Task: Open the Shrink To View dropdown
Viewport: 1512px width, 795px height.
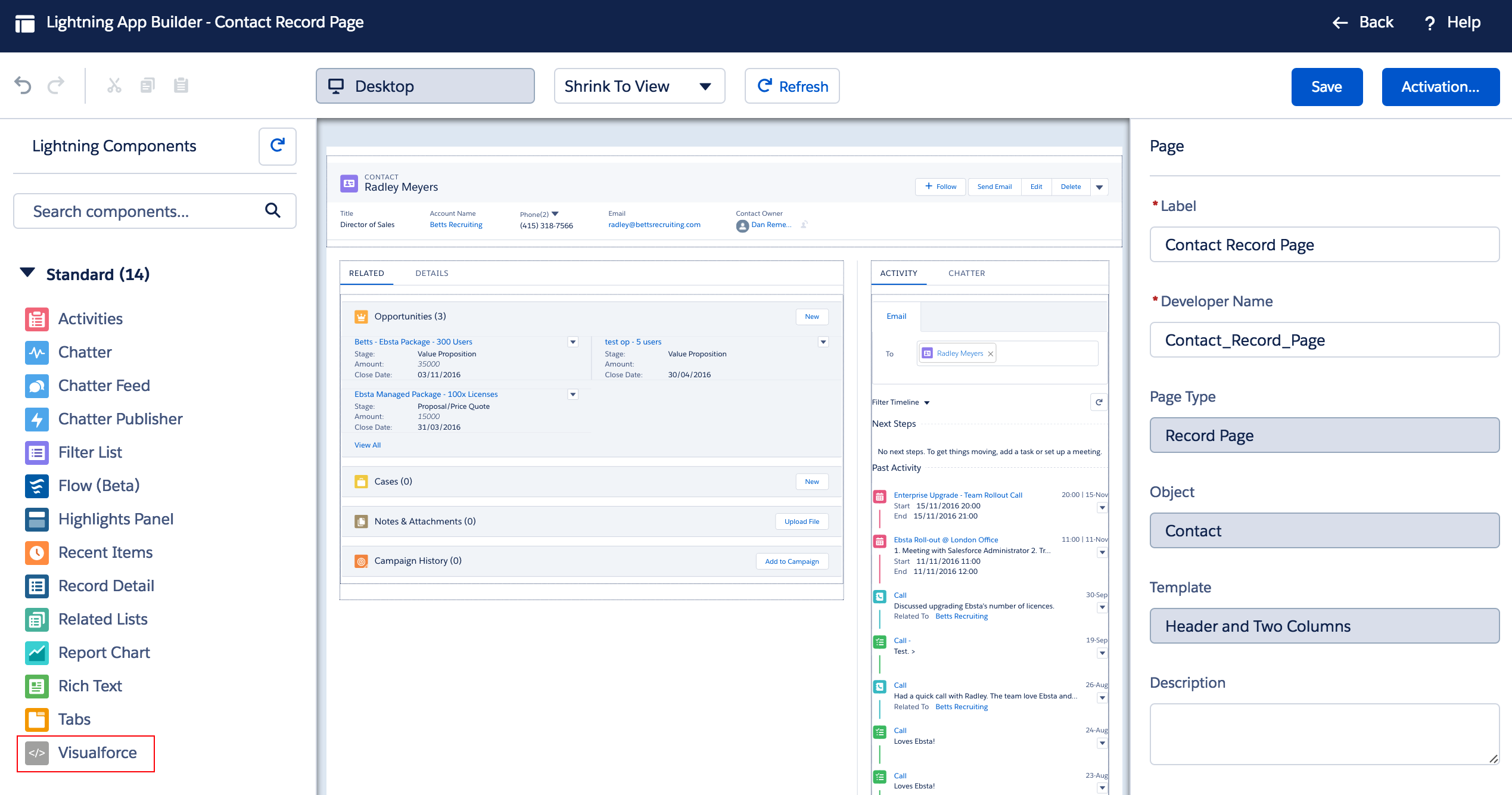Action: [639, 86]
